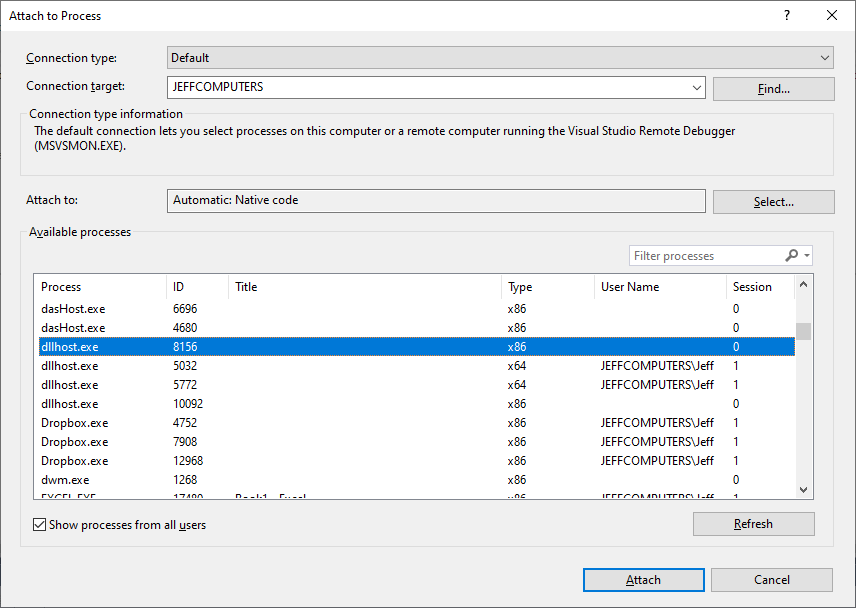Open the filter history dropdown arrow
This screenshot has height=608, width=856.
[804, 255]
